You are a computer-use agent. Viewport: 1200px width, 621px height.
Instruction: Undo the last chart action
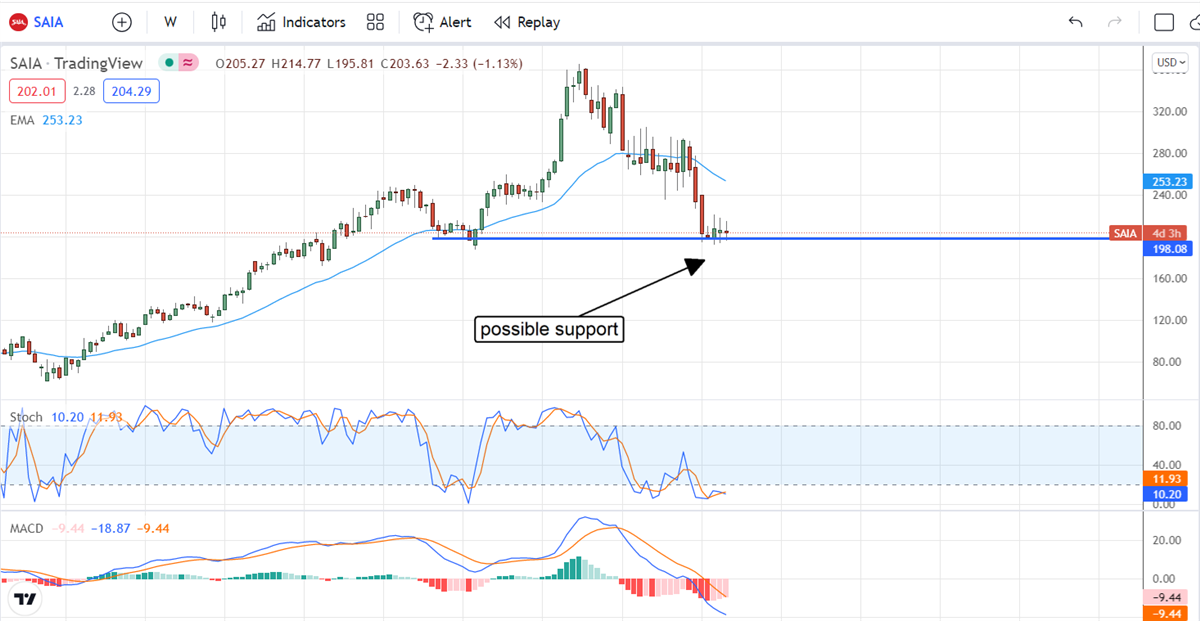(1076, 22)
